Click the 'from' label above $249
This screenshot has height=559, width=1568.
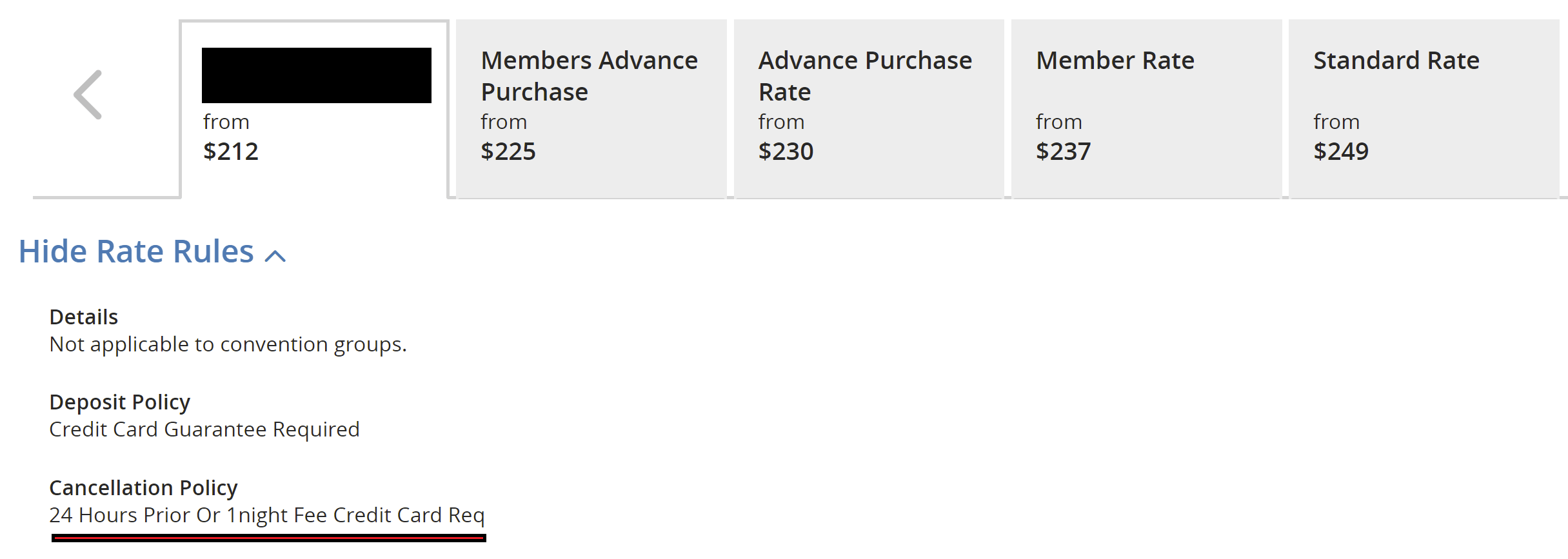pos(1336,122)
